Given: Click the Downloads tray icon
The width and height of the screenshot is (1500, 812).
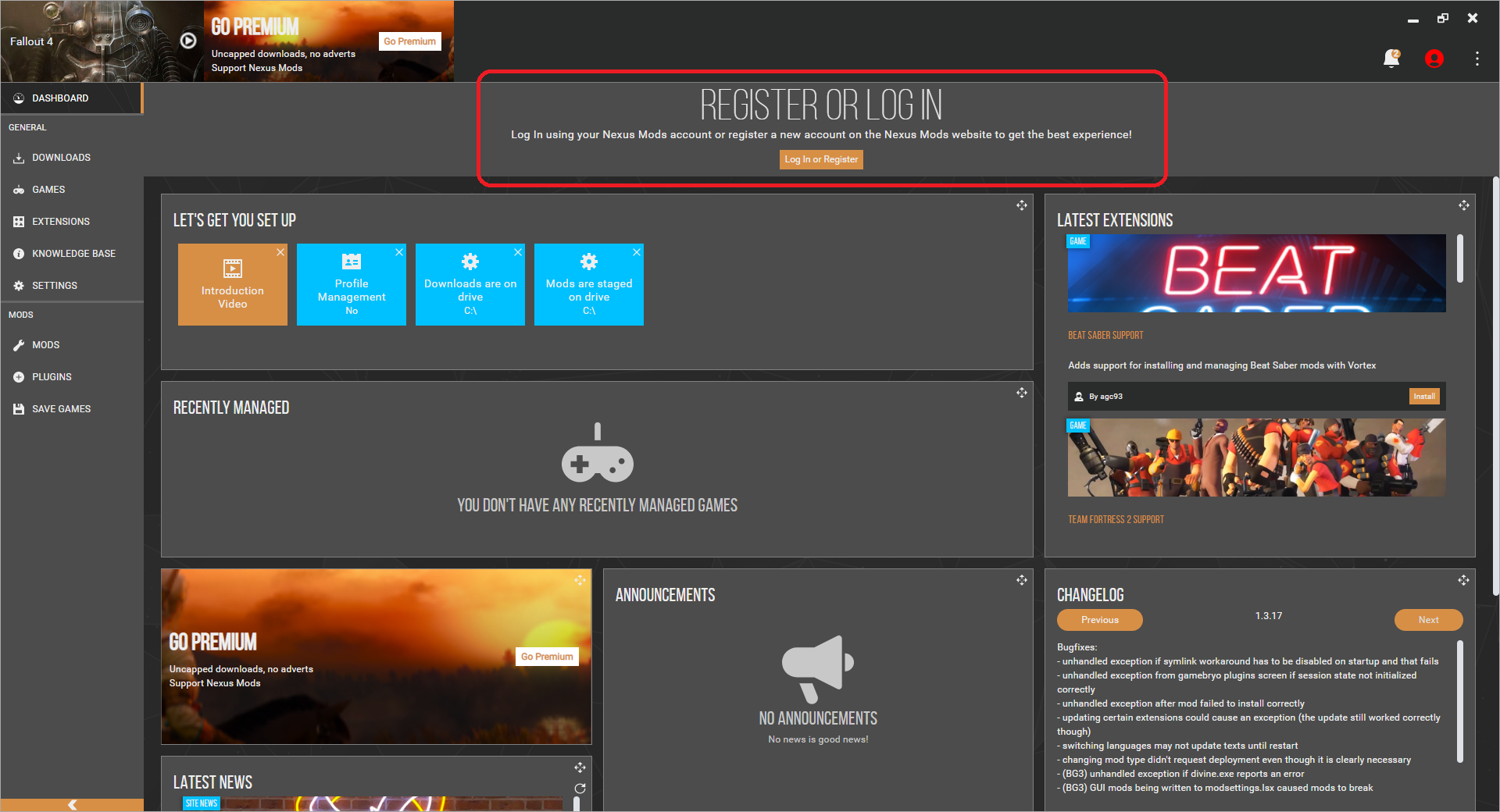Looking at the screenshot, I should pos(19,158).
